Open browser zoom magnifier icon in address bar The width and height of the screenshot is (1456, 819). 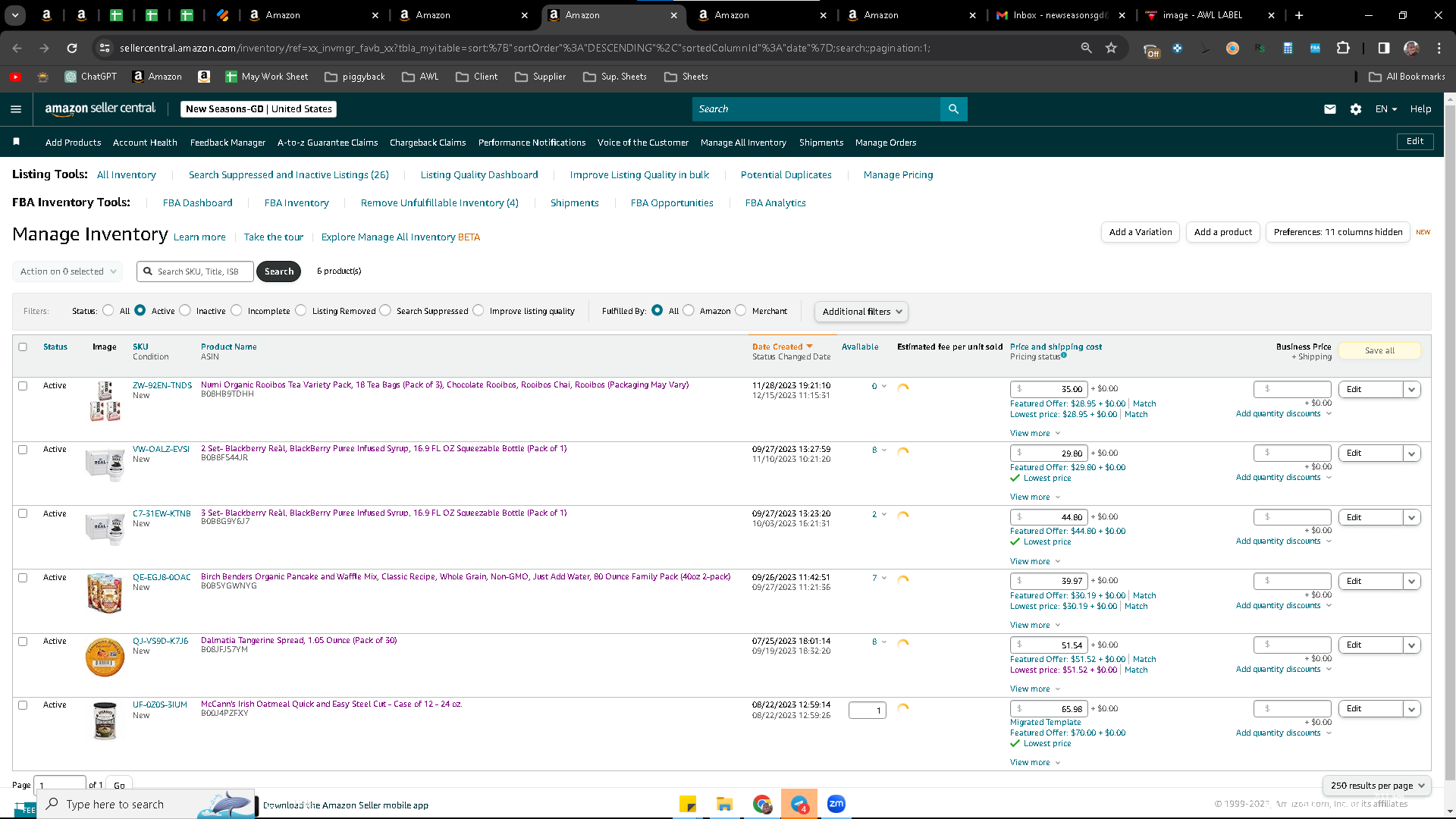tap(1087, 48)
